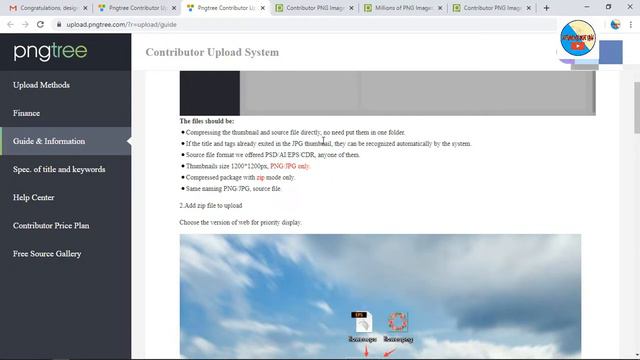640x360 pixels.
Task: Close the Millions of PNG Images tab
Action: (x=440, y=8)
